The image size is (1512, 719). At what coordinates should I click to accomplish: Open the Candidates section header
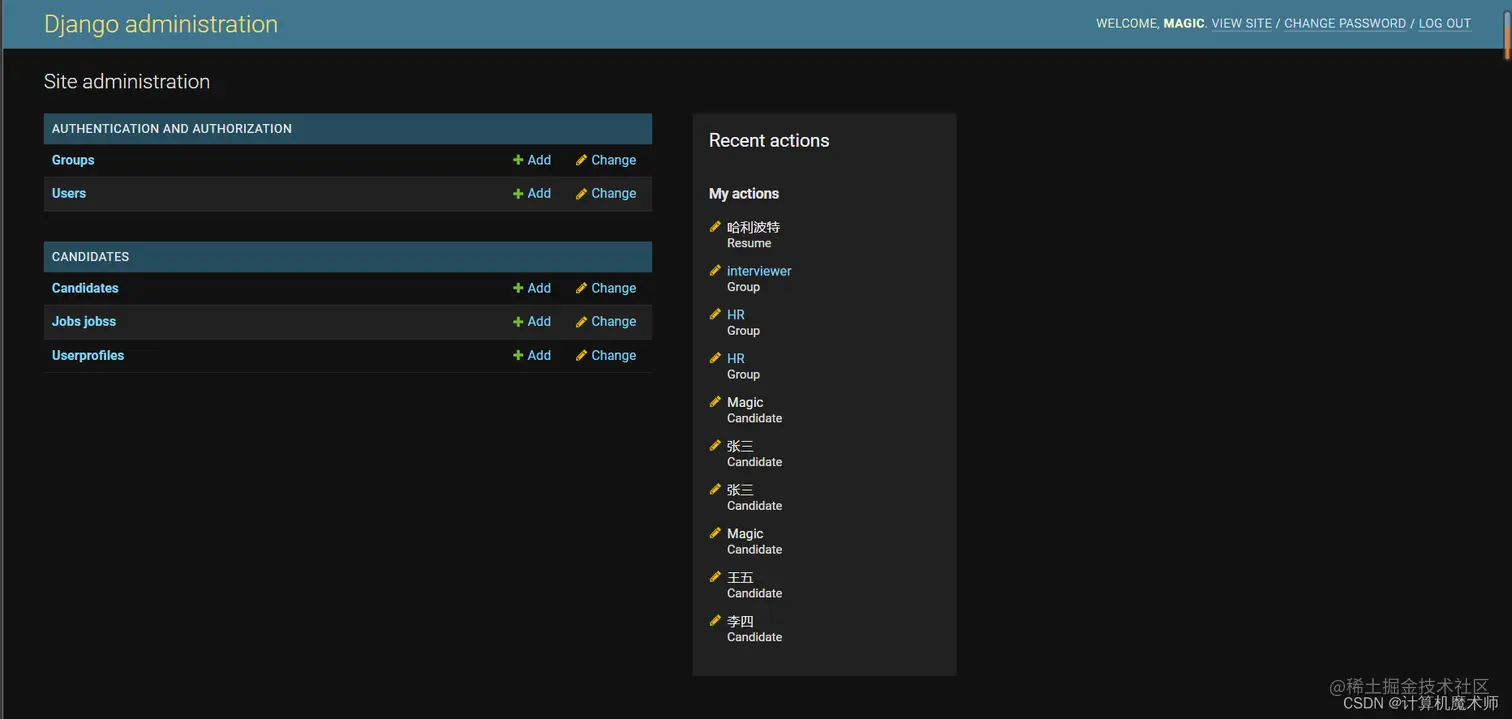coord(90,257)
